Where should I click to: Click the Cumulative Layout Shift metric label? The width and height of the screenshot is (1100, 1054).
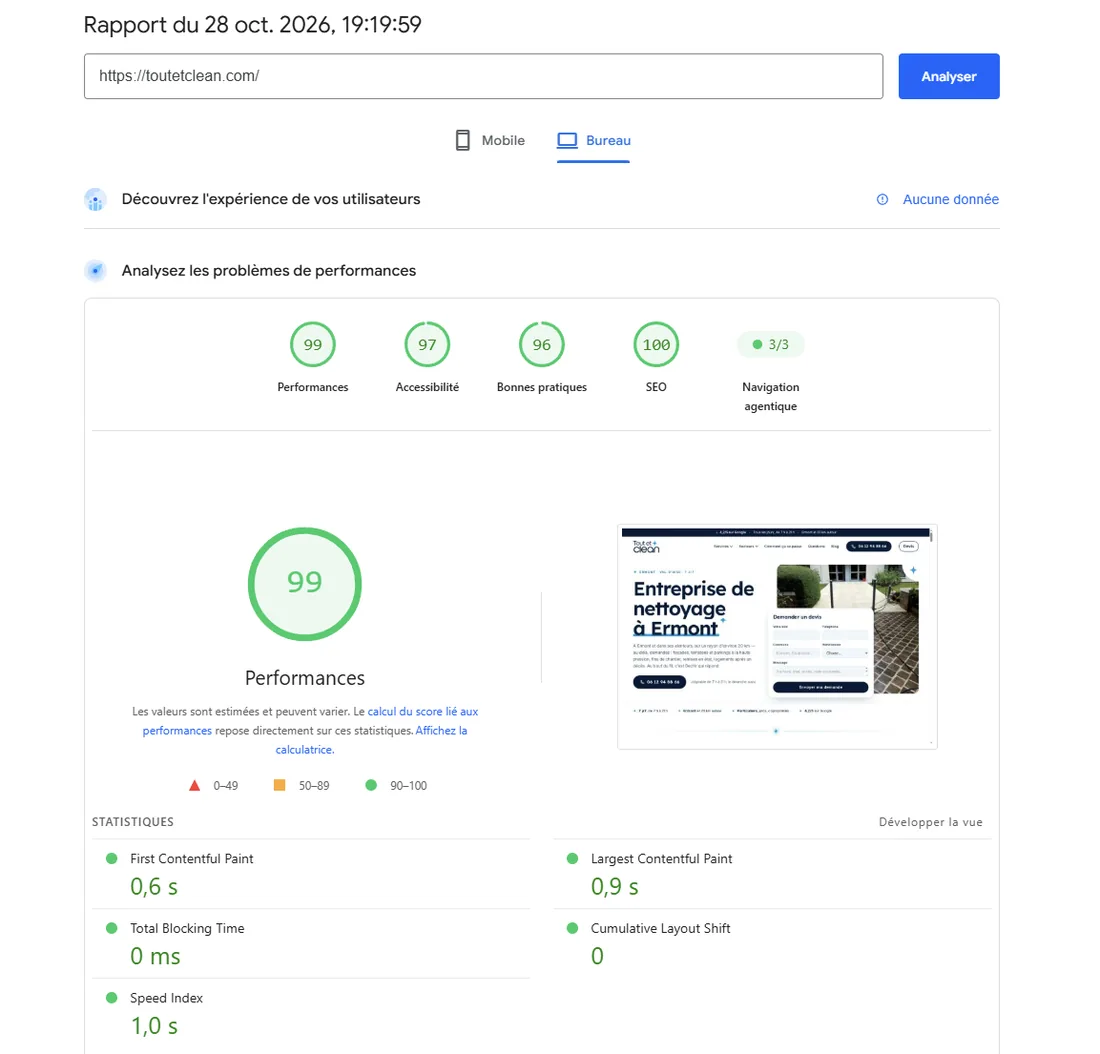coord(660,928)
